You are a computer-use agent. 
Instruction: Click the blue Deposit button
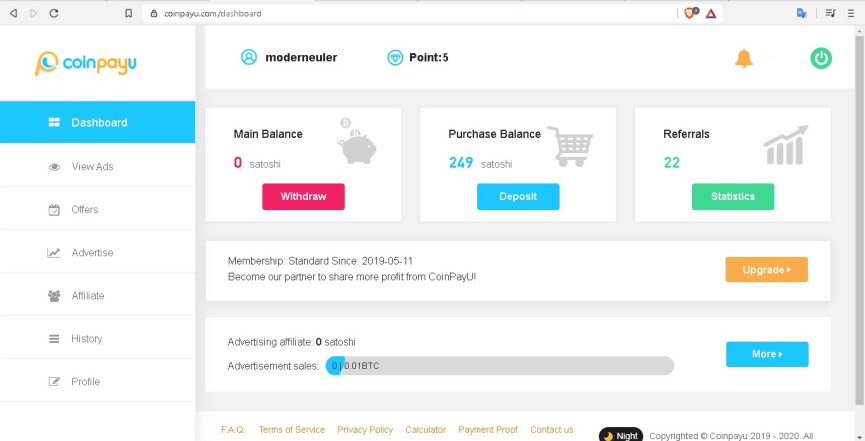tap(518, 196)
